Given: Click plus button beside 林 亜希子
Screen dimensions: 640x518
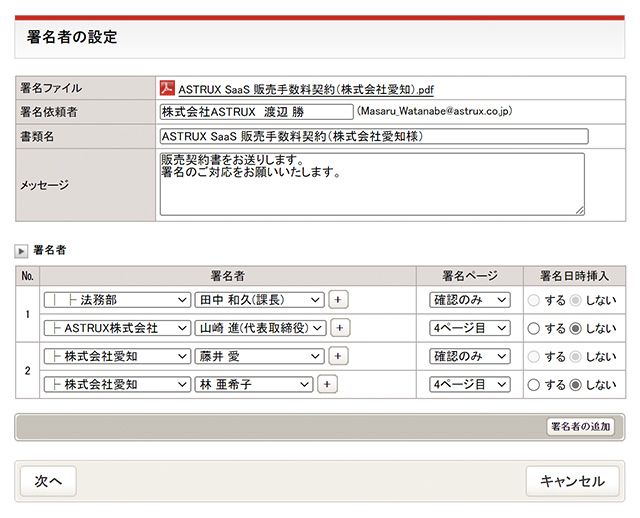Looking at the screenshot, I should pos(327,385).
